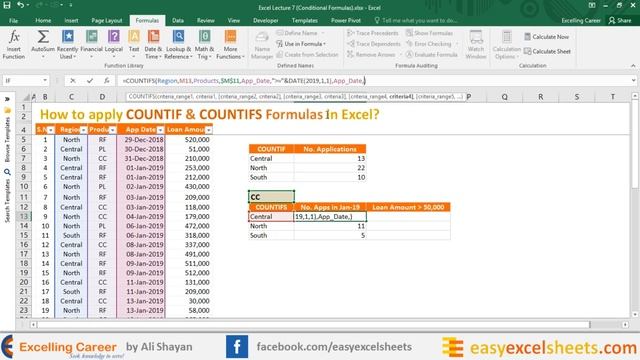Switch to the Data tab
The image size is (640, 360).
pyautogui.click(x=178, y=20)
